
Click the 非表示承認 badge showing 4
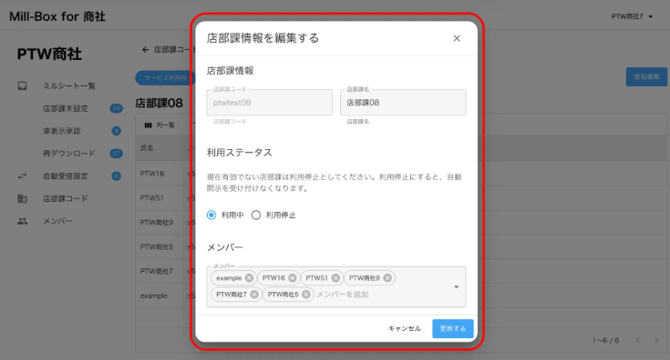116,131
